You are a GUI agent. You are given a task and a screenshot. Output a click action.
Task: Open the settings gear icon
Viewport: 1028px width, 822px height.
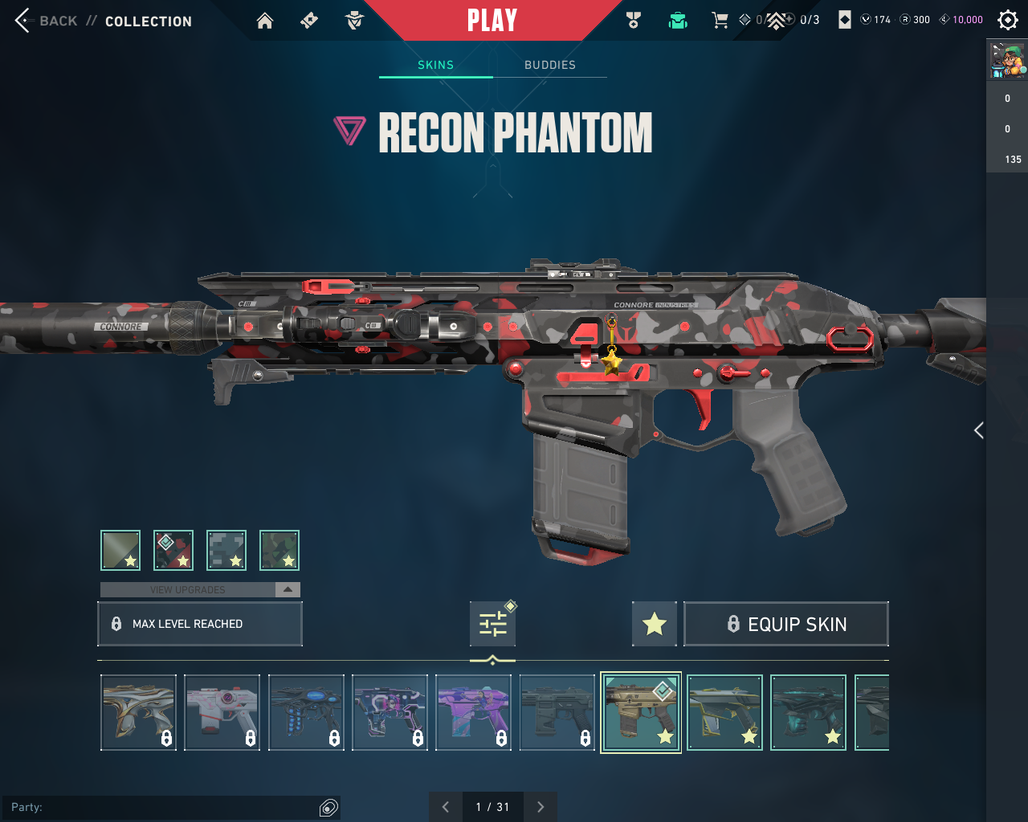(x=1008, y=20)
